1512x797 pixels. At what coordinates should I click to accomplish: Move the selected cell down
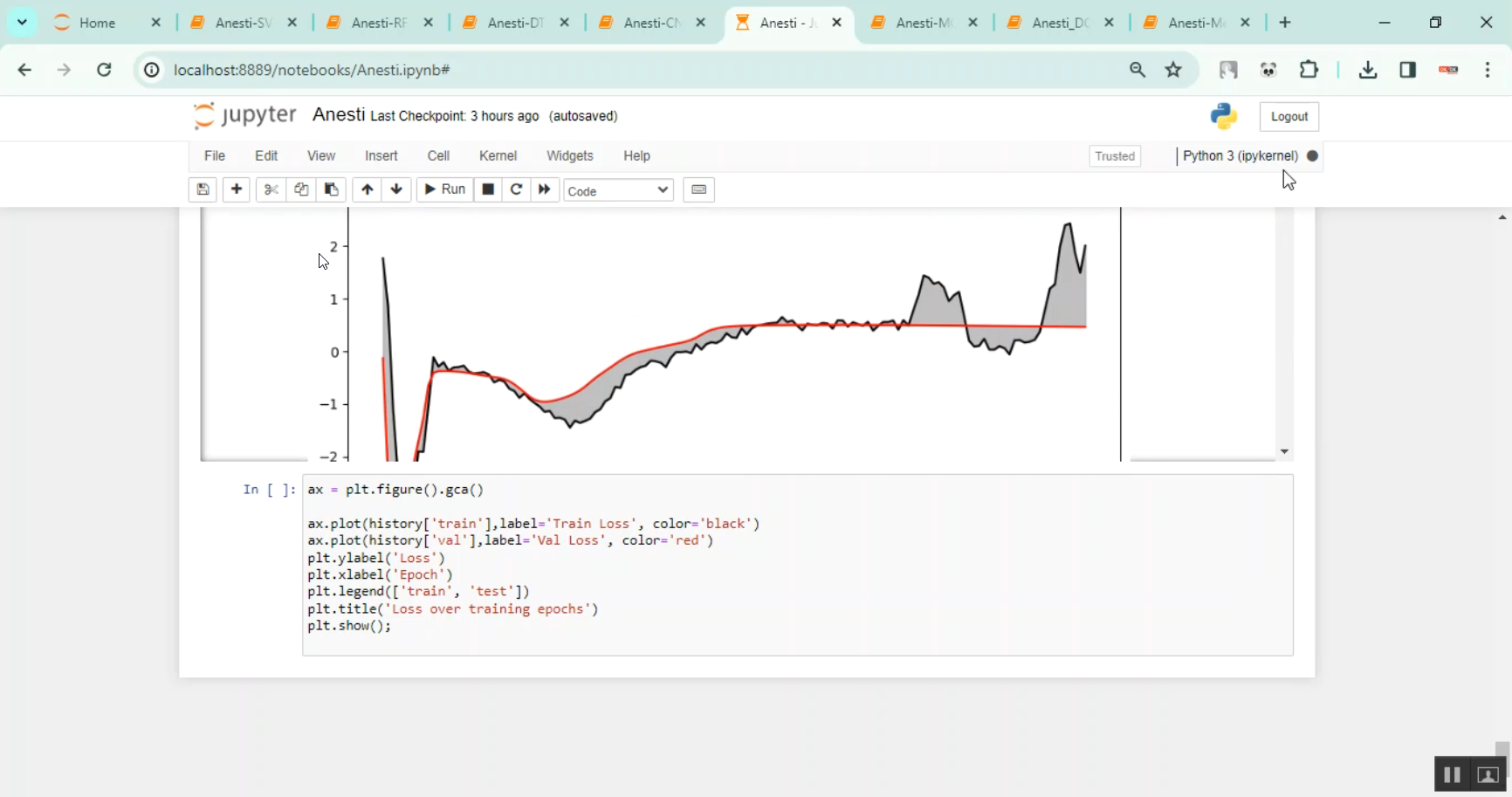click(x=396, y=190)
